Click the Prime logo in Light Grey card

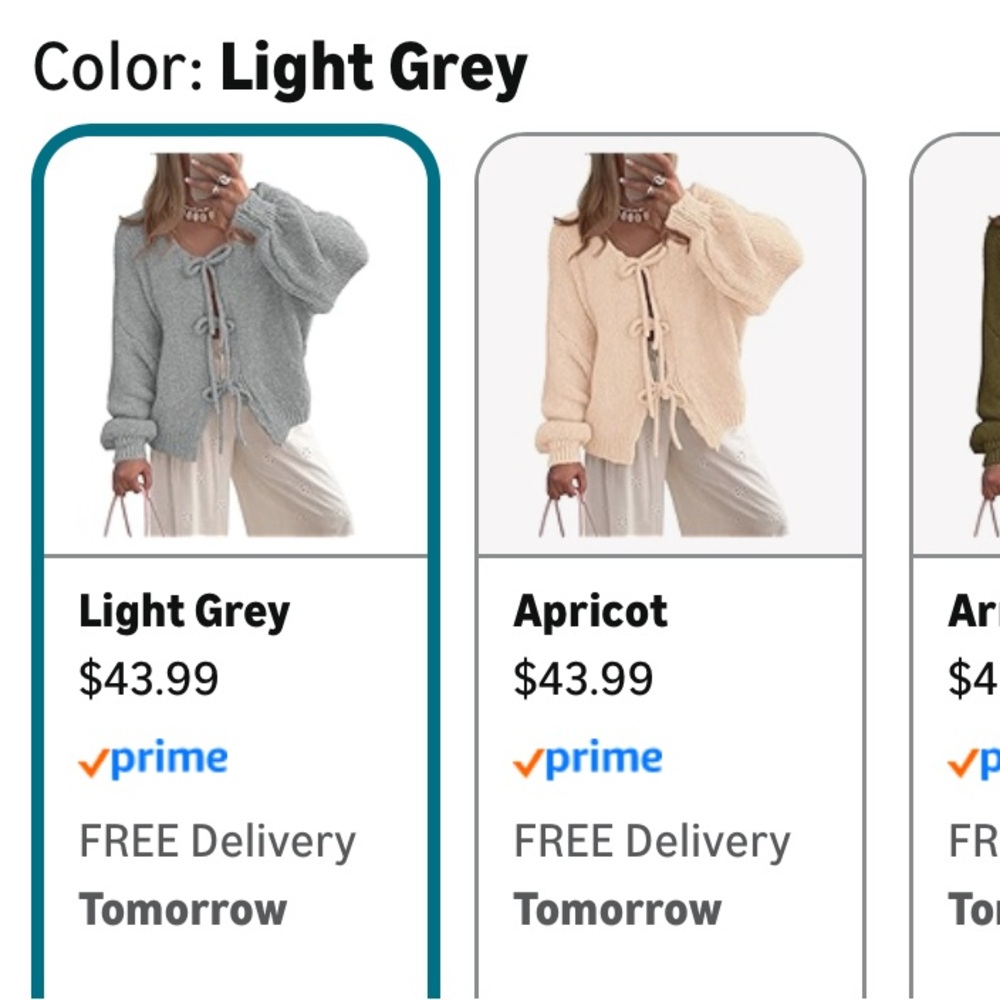coord(153,759)
